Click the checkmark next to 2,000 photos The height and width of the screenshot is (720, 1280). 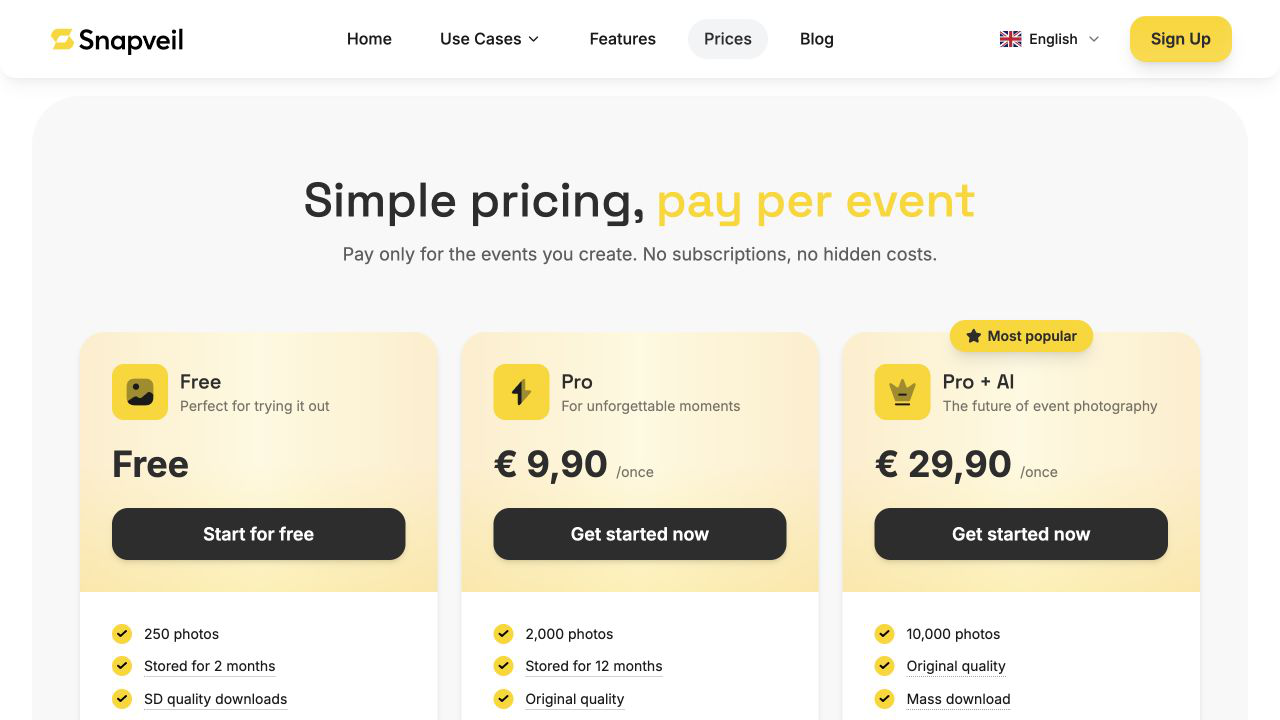(503, 633)
